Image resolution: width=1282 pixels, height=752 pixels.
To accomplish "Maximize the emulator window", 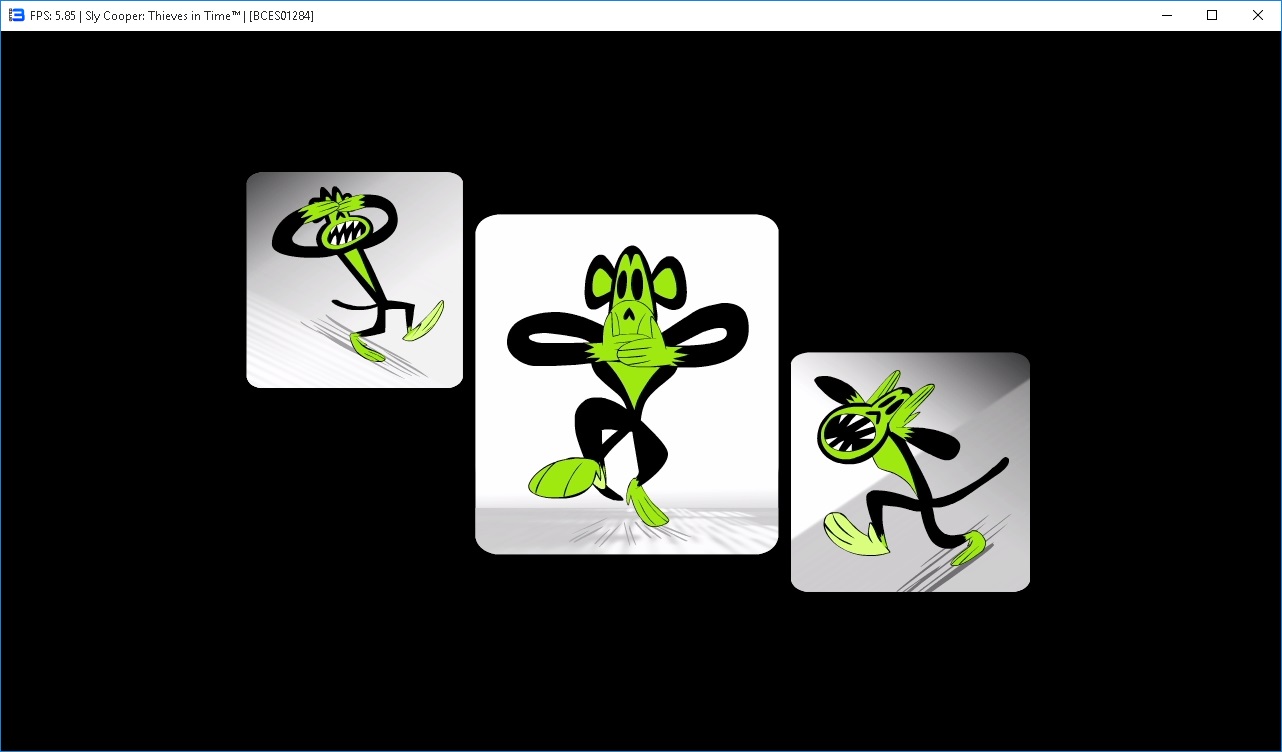I will [1212, 15].
